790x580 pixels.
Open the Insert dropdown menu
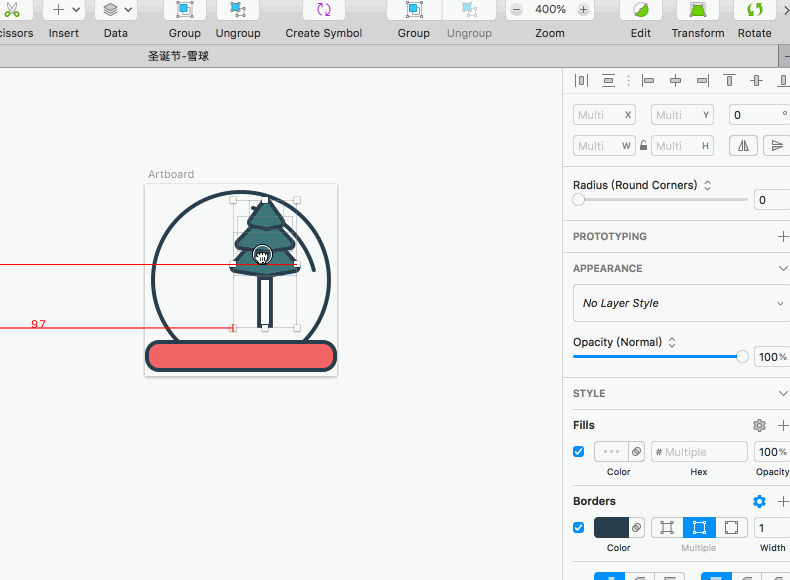point(64,10)
